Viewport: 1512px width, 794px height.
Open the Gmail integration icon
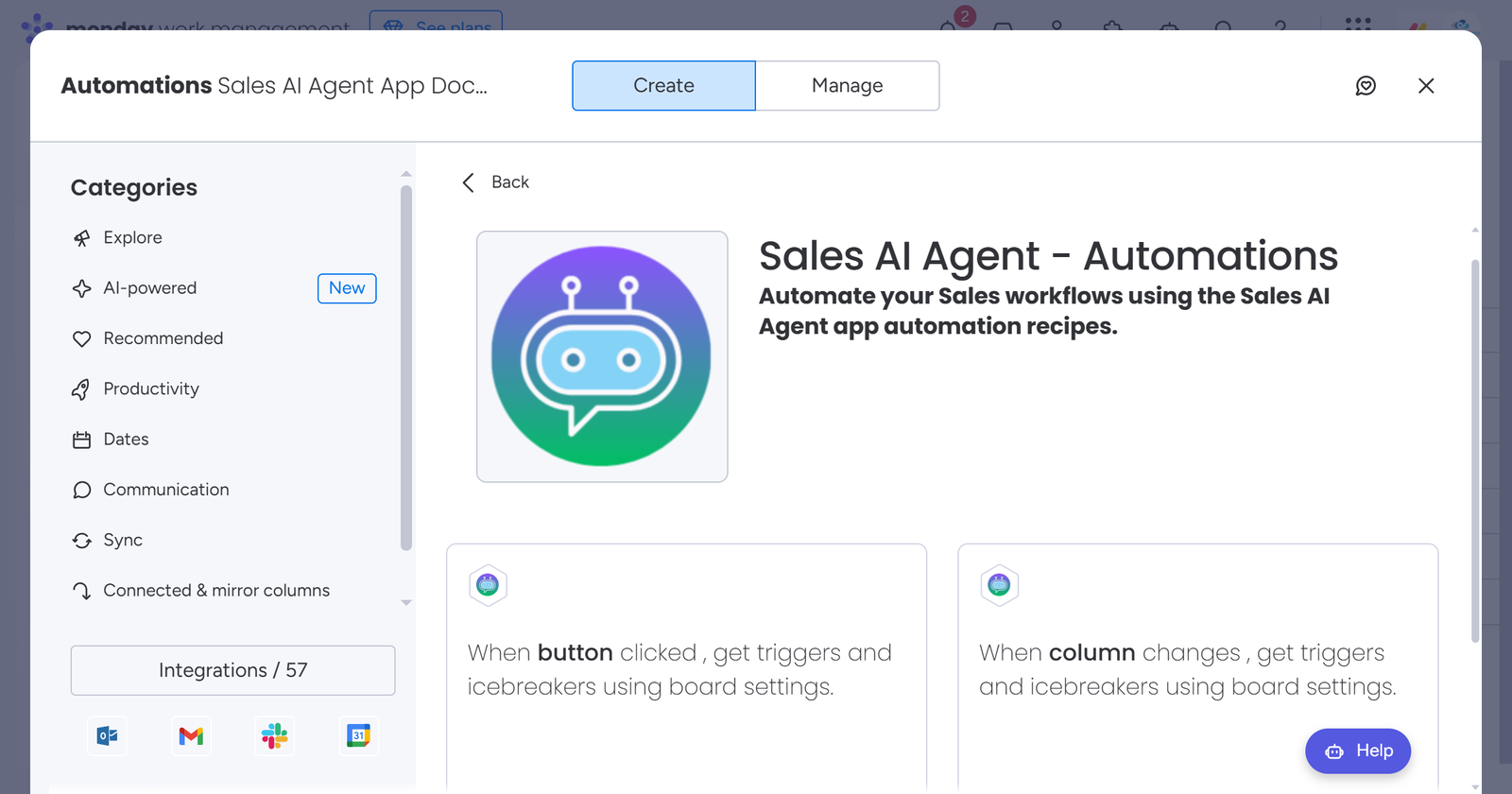coord(191,735)
